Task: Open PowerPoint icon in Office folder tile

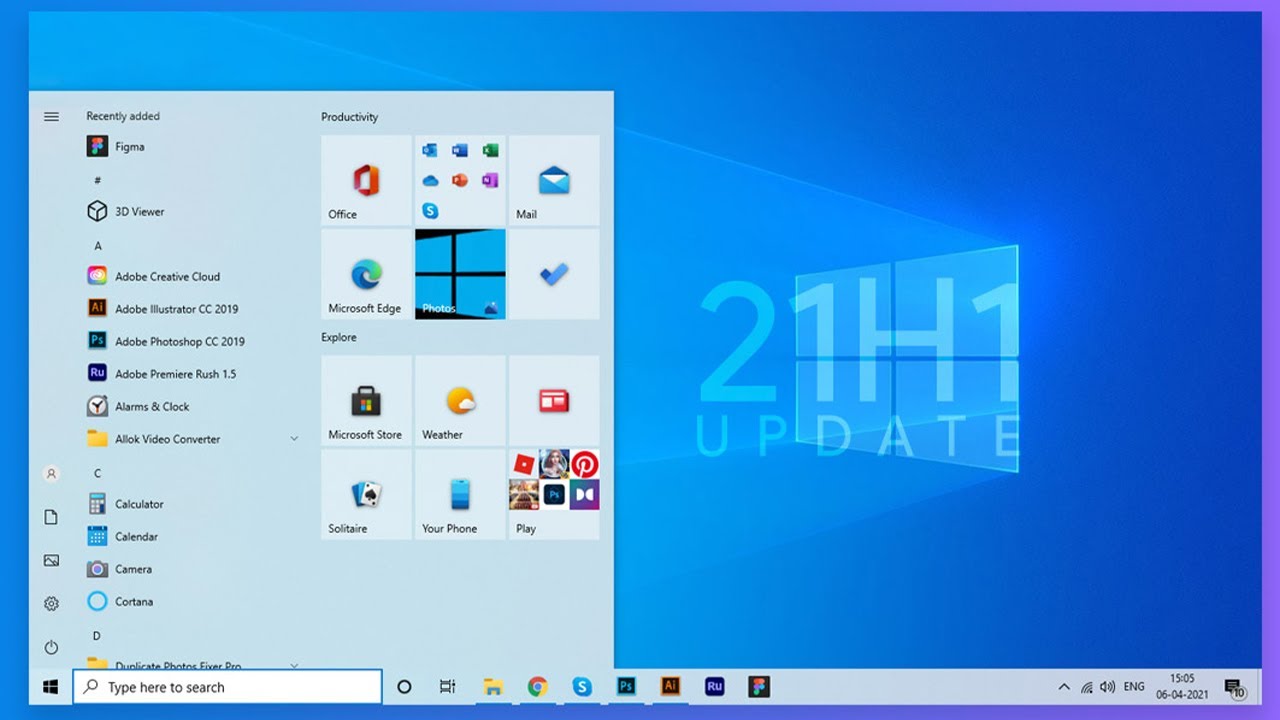Action: coord(460,181)
